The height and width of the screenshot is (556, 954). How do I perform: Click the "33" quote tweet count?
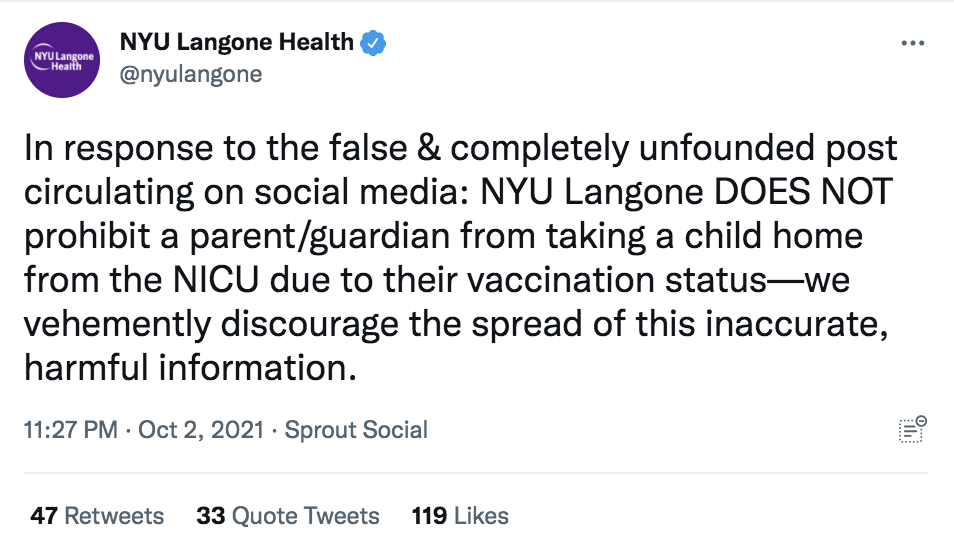[x=210, y=516]
